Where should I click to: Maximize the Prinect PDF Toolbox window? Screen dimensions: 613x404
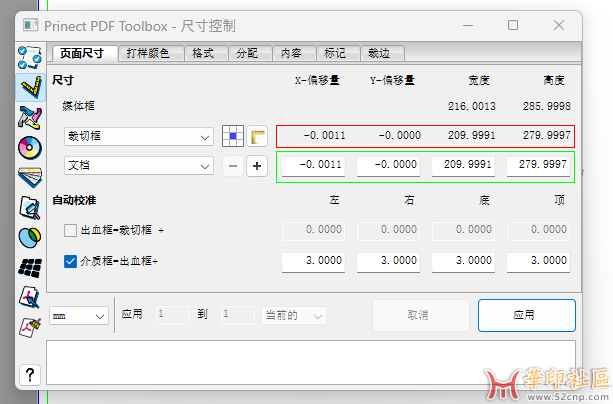(513, 25)
